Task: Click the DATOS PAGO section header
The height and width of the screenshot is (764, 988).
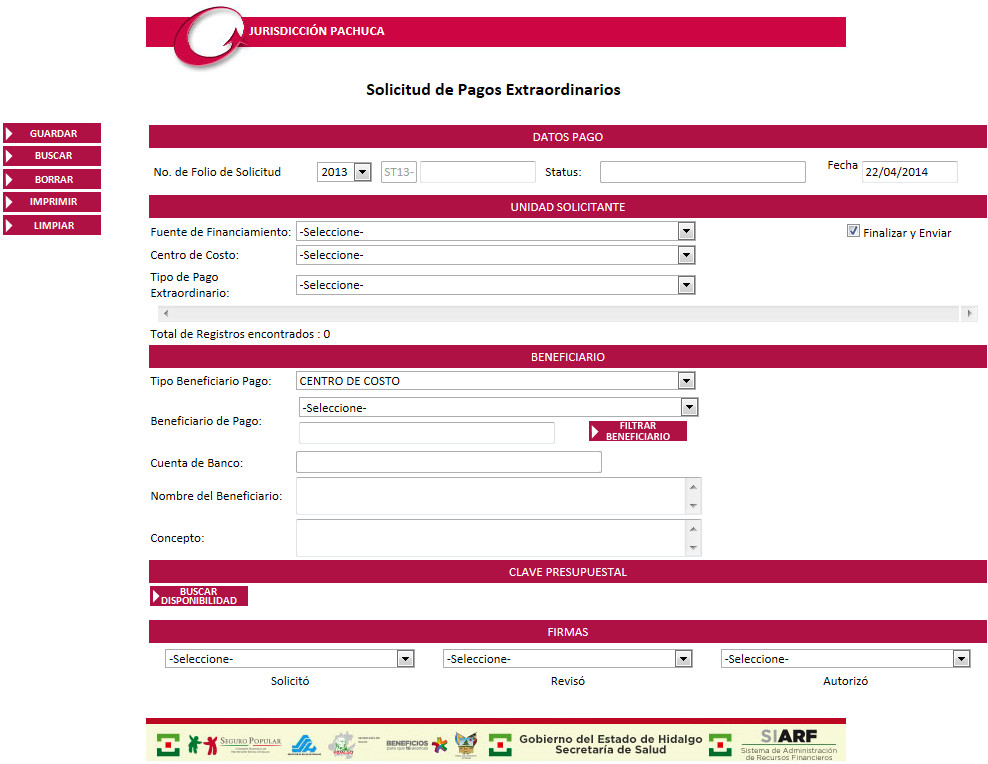Action: click(568, 137)
